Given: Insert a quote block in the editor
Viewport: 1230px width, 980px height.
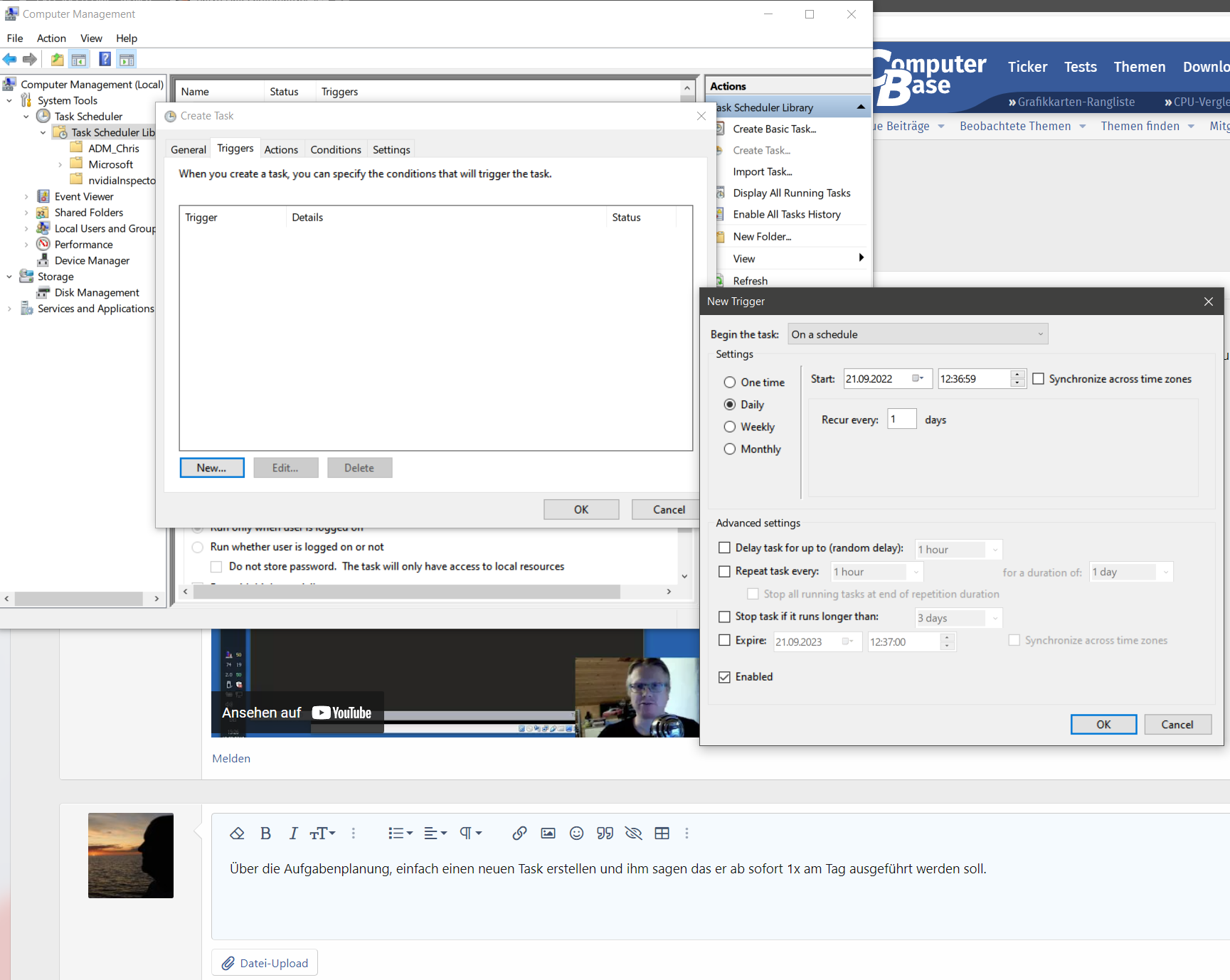Looking at the screenshot, I should click(605, 833).
